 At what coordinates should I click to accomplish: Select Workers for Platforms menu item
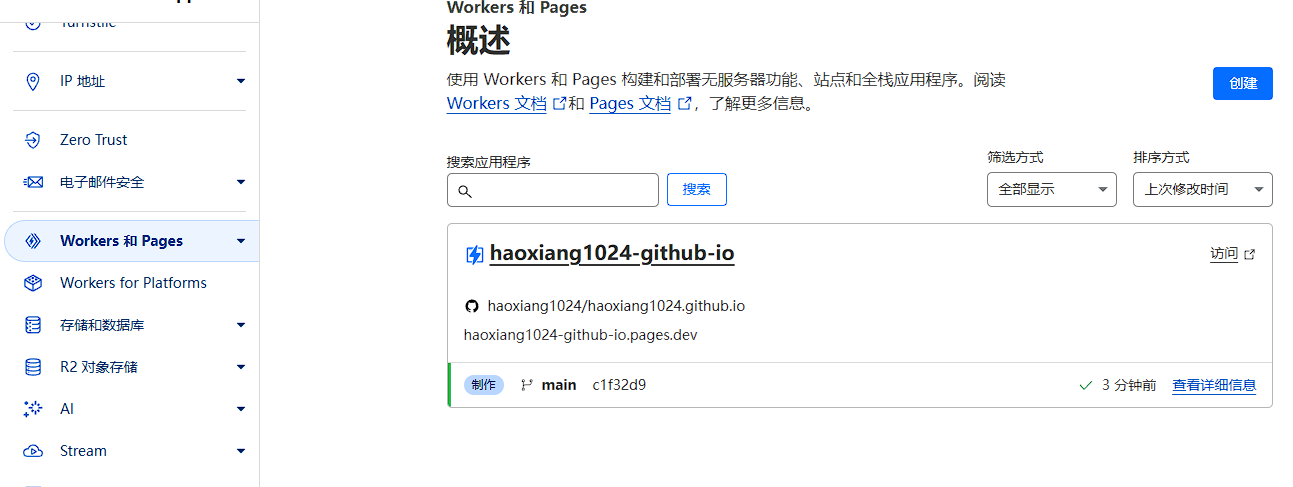tap(133, 283)
